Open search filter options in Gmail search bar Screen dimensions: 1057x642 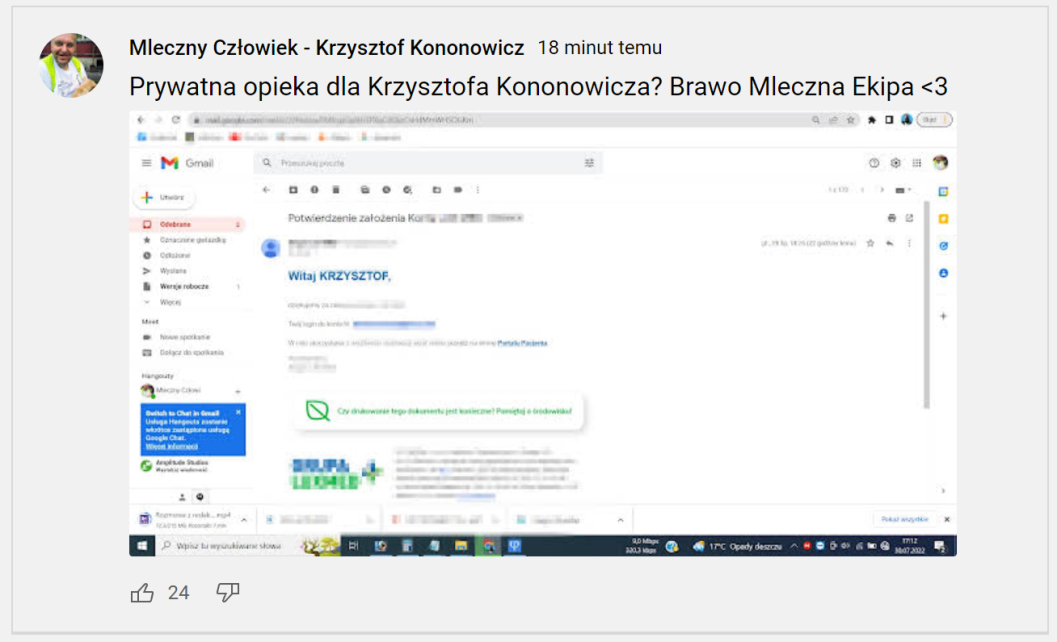[x=589, y=163]
